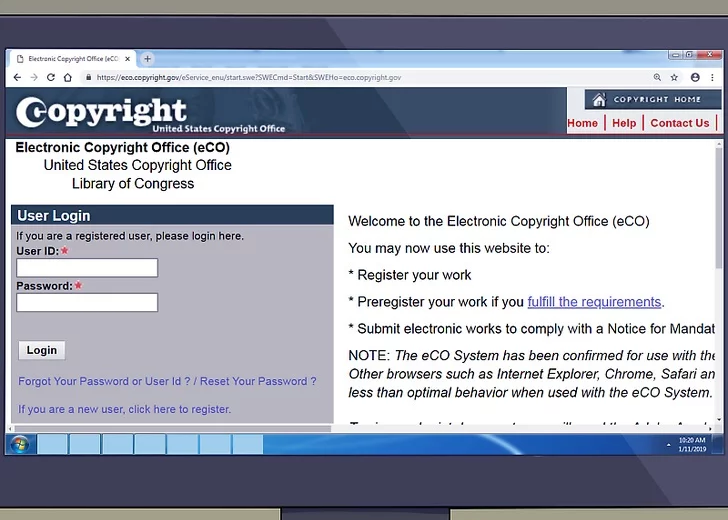The width and height of the screenshot is (728, 520).
Task: Go to Contact Us page
Action: pos(679,123)
